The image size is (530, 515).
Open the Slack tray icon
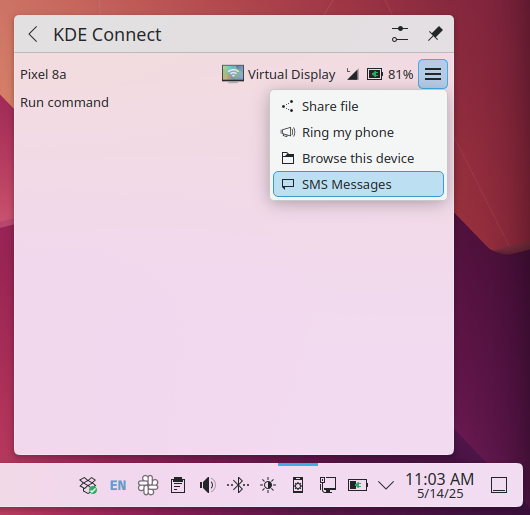click(148, 485)
